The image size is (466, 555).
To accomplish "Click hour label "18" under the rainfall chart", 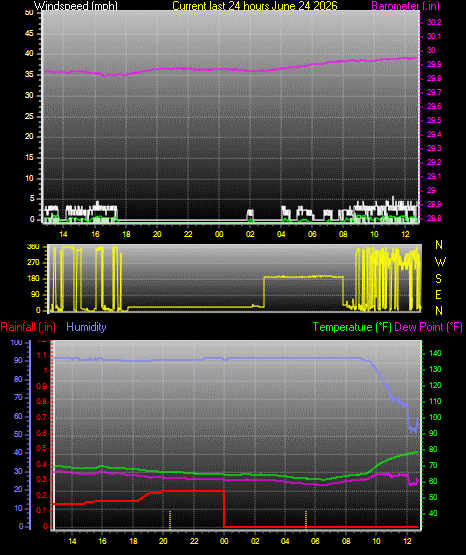I will coord(133,541).
